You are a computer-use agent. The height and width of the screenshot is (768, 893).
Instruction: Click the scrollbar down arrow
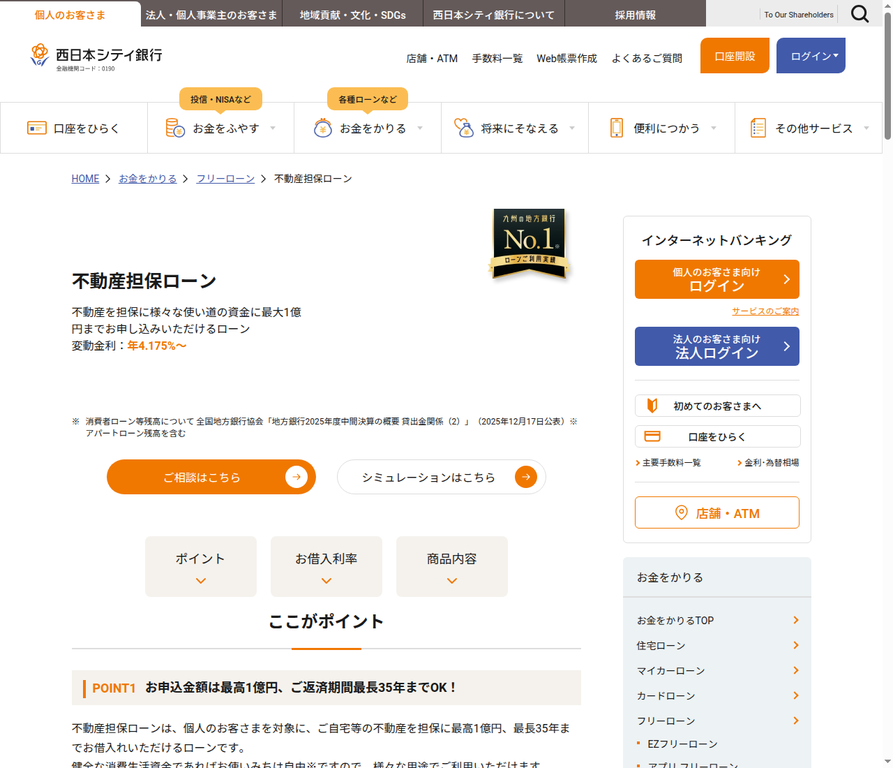(887, 762)
